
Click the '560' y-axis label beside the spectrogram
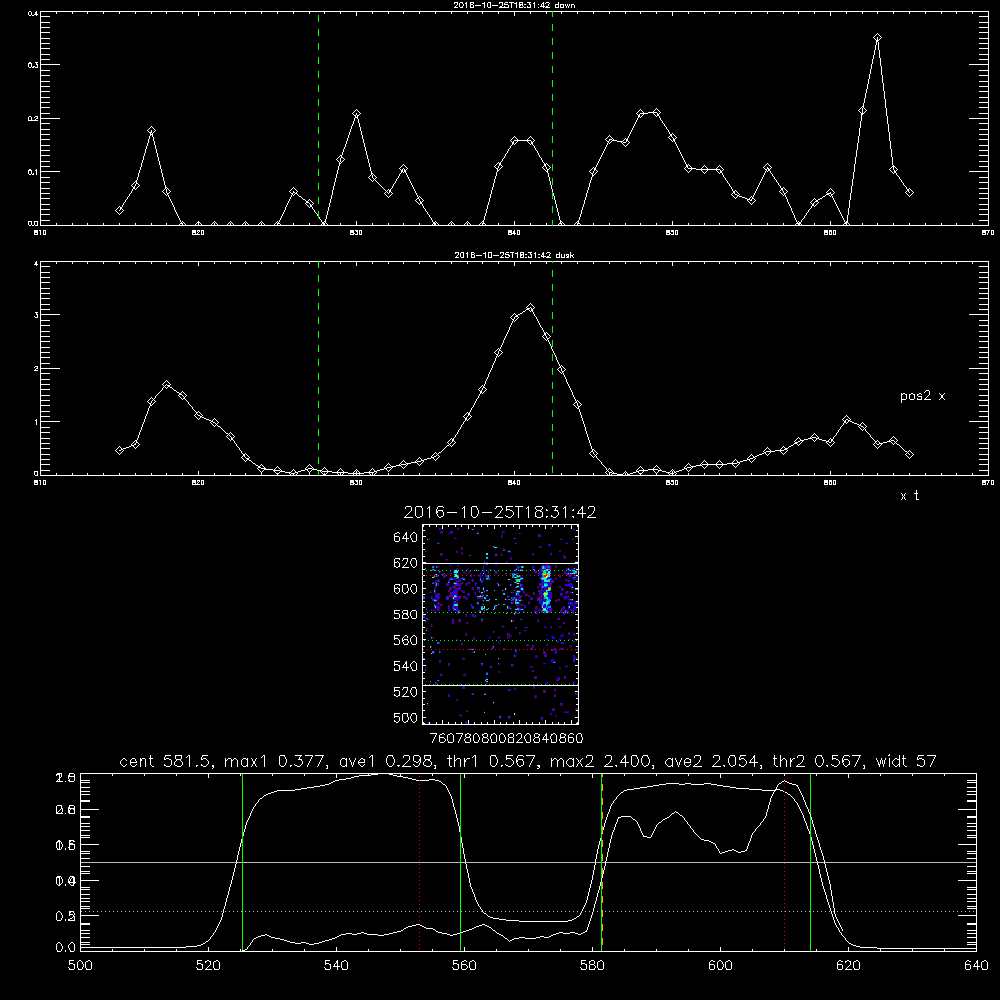coord(406,640)
